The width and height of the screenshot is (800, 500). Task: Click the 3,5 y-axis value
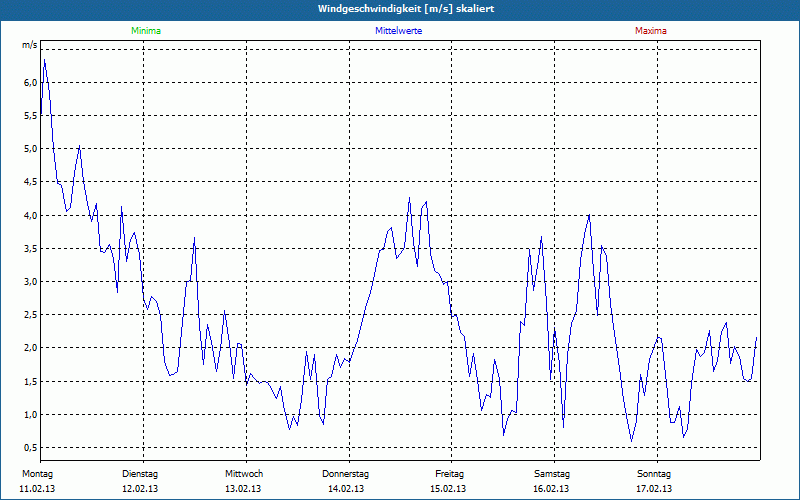31,248
